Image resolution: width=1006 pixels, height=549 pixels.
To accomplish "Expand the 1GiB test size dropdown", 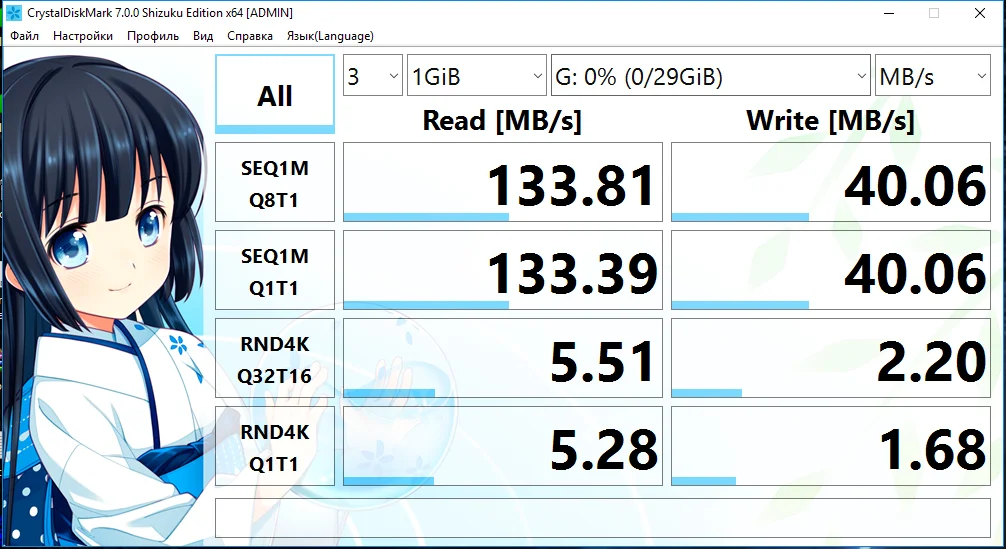I will click(477, 76).
